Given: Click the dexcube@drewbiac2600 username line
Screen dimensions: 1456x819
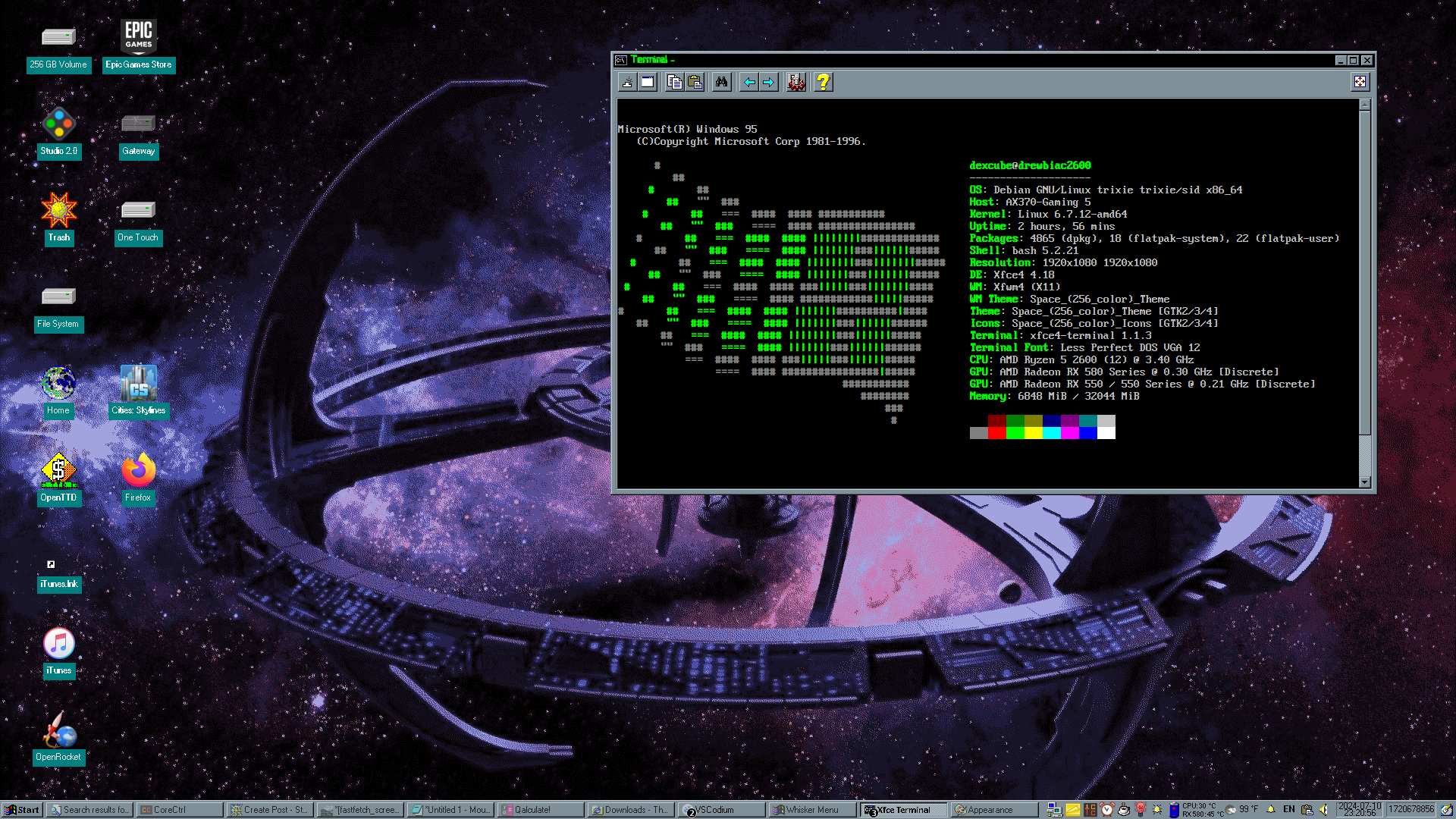Looking at the screenshot, I should (1030, 165).
